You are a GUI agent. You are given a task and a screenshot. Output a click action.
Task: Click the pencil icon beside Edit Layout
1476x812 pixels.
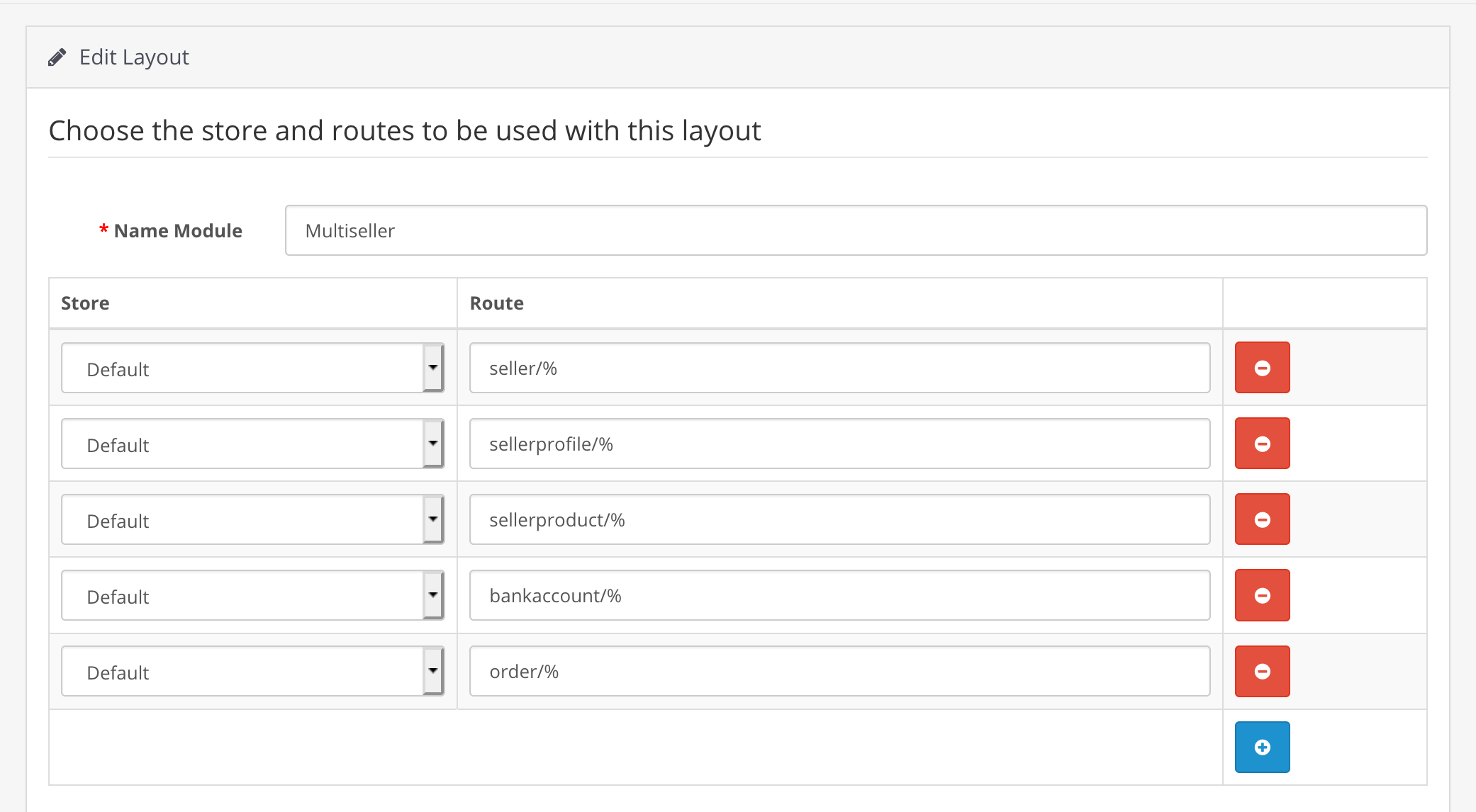[x=58, y=56]
